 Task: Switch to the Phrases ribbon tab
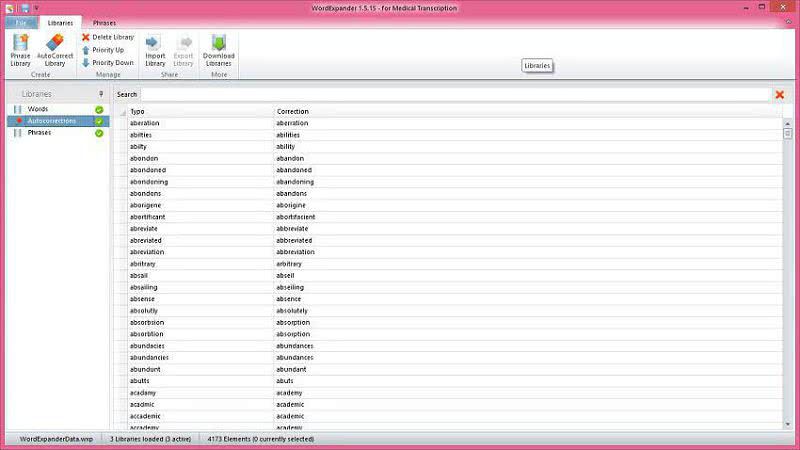click(104, 22)
